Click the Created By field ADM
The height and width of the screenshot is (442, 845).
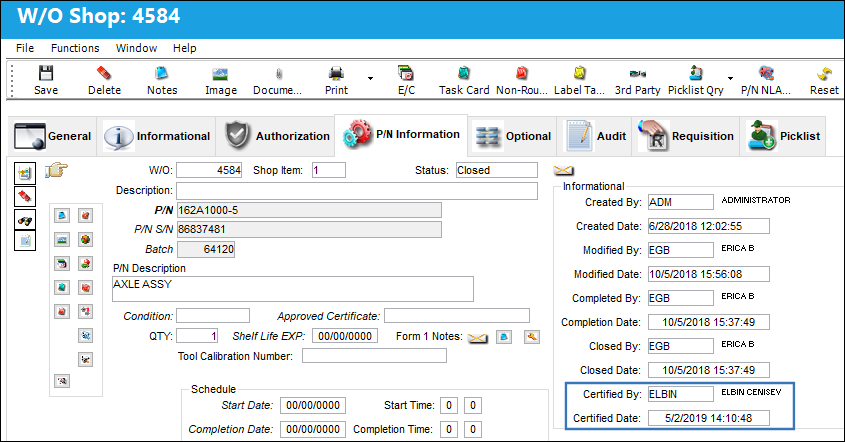(681, 202)
